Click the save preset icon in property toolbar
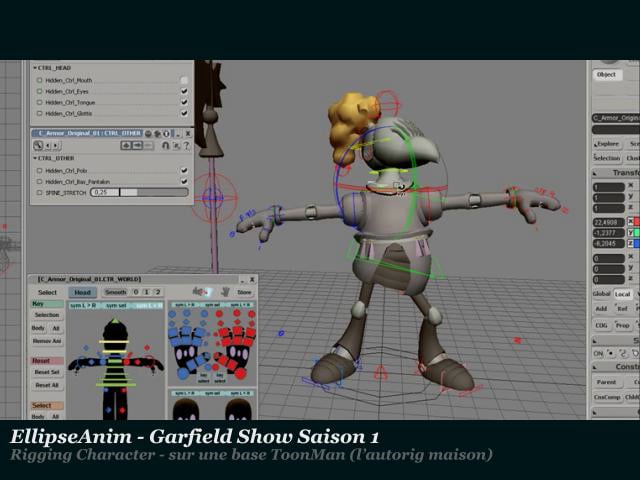Viewport: 640px width, 480px height. point(137,145)
